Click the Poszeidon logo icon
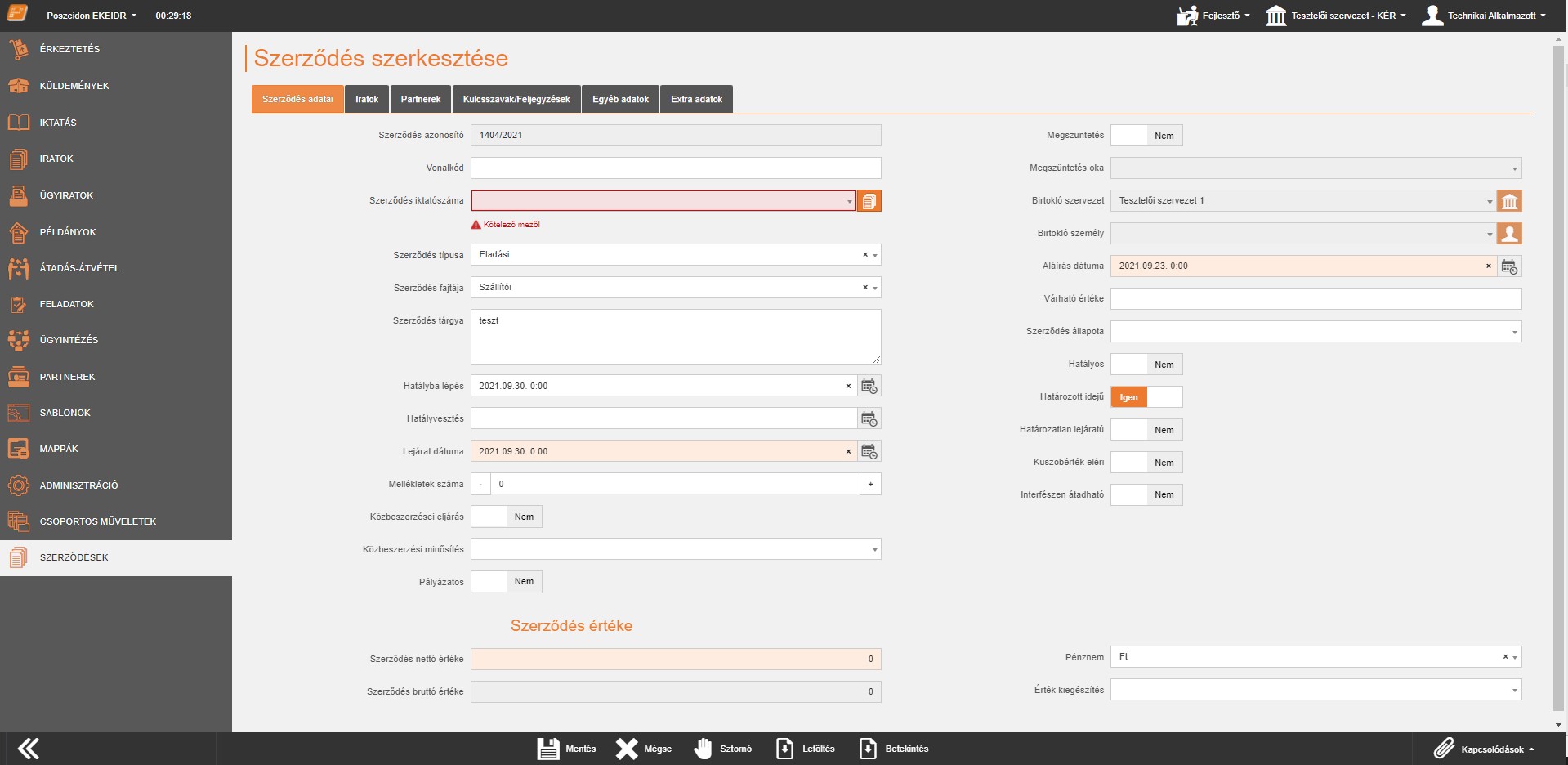The height and width of the screenshot is (765, 1568). click(x=17, y=14)
